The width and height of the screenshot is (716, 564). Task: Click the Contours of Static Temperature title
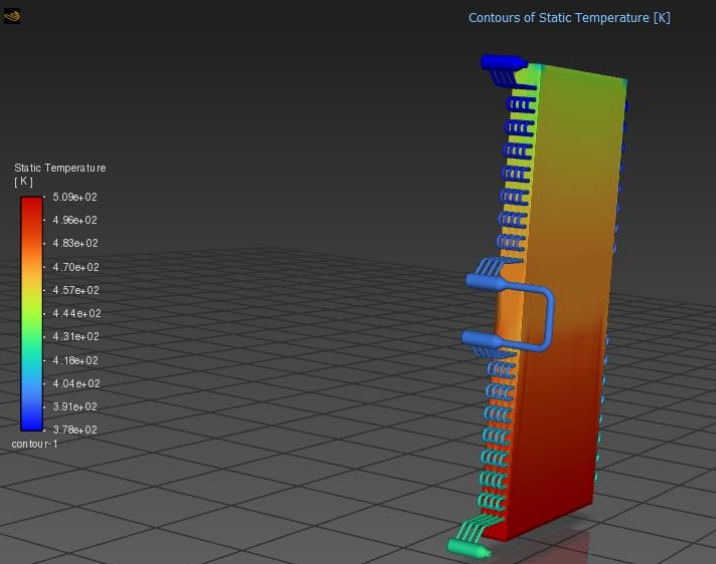pyautogui.click(x=569, y=18)
